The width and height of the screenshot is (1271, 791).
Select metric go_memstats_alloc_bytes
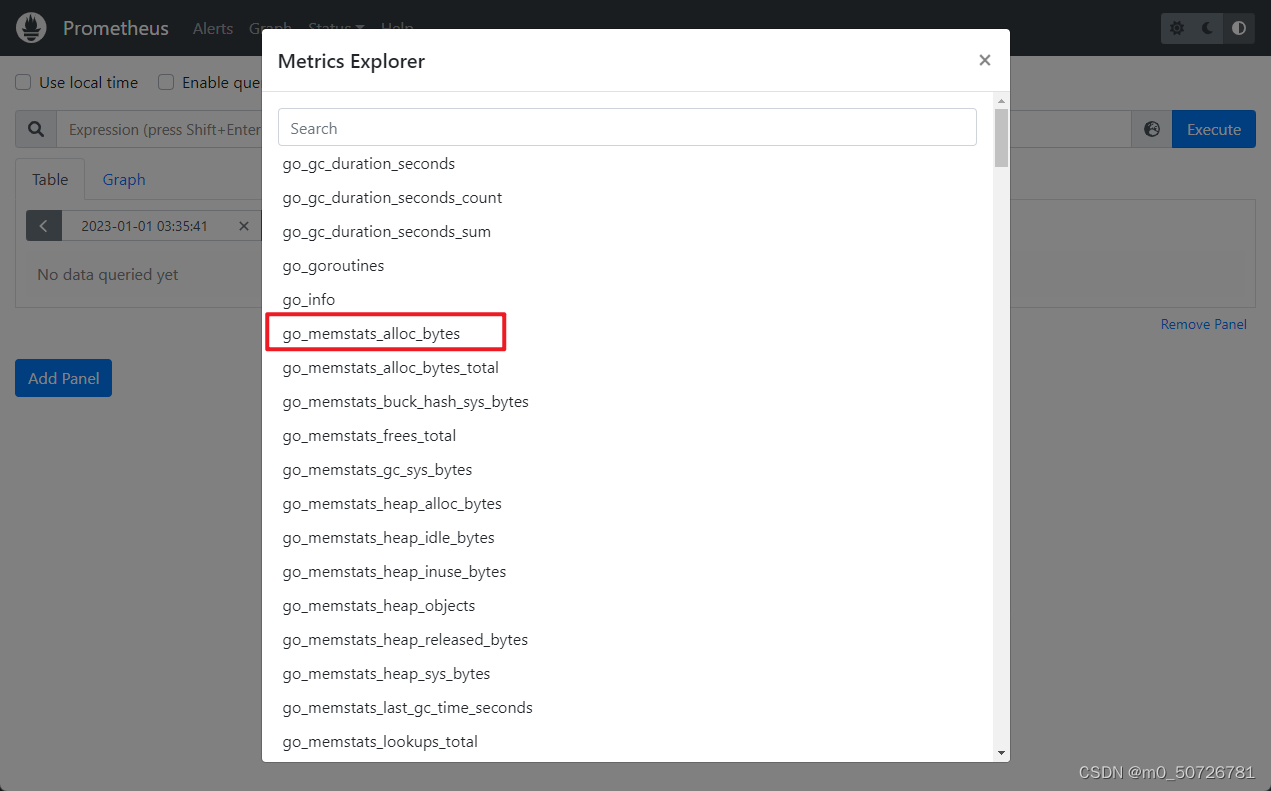tap(371, 333)
